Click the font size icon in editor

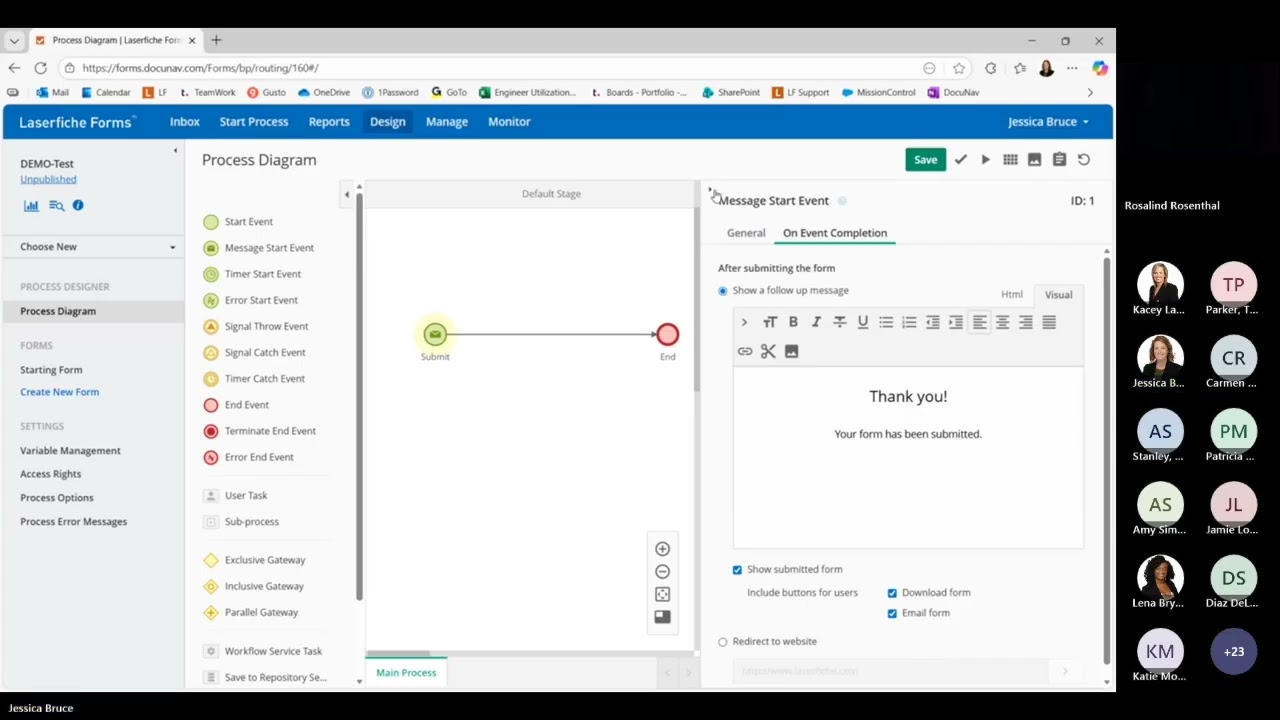[770, 322]
